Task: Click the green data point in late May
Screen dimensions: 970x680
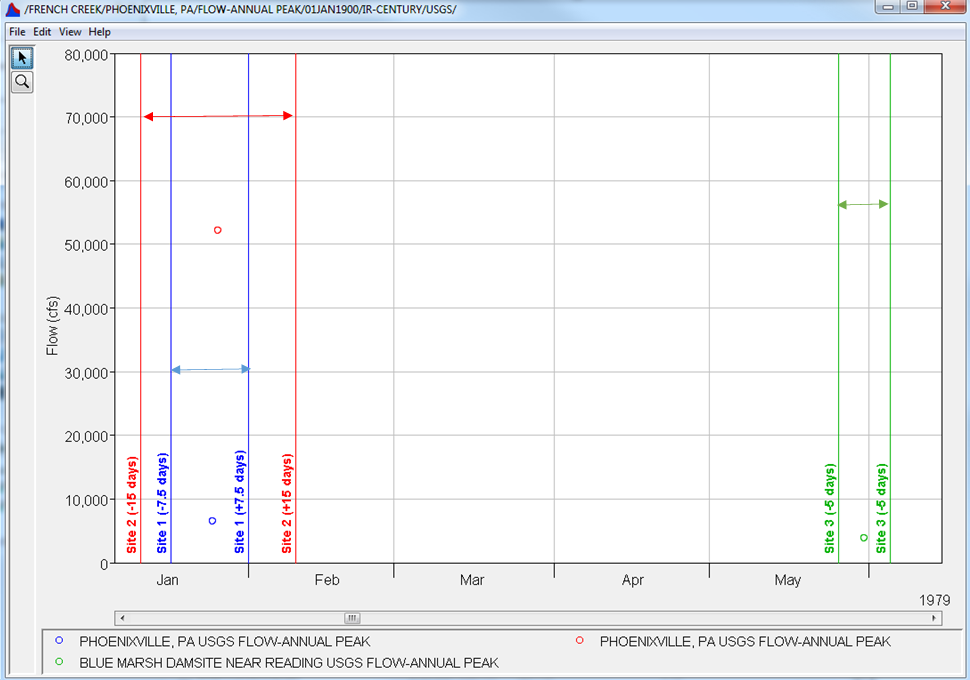Action: pos(864,538)
